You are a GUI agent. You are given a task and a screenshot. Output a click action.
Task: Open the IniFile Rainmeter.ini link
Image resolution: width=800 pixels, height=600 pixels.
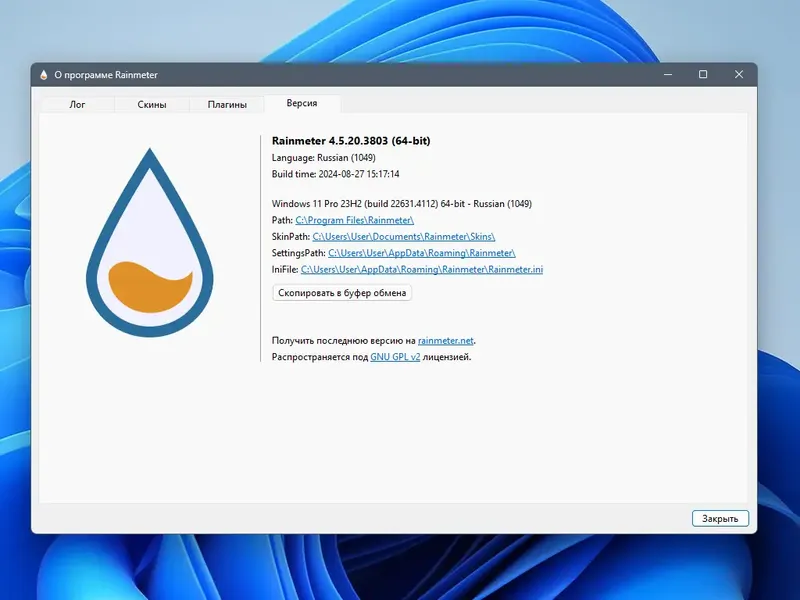coord(423,269)
